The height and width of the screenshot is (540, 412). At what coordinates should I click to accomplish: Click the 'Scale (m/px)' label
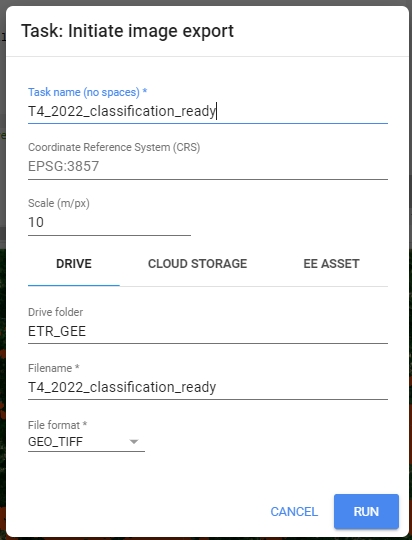(x=59, y=203)
